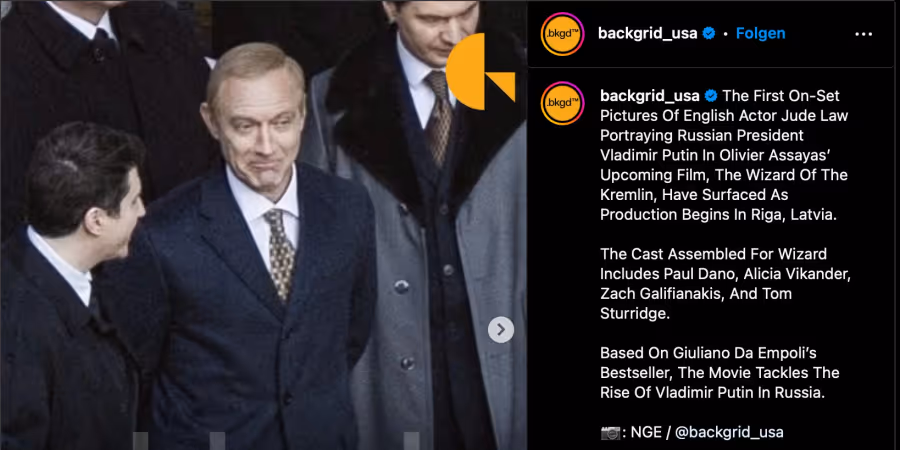Open backgrid_usa profile picture in post header
The width and height of the screenshot is (900, 450).
point(562,34)
